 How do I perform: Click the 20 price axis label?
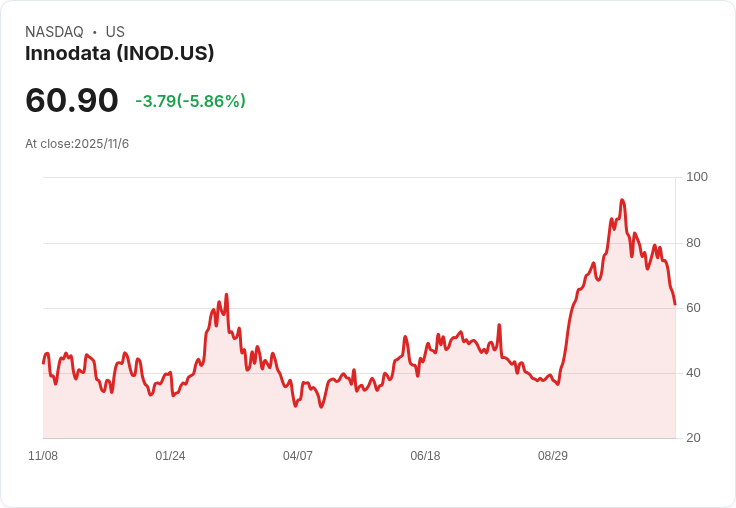pos(693,438)
